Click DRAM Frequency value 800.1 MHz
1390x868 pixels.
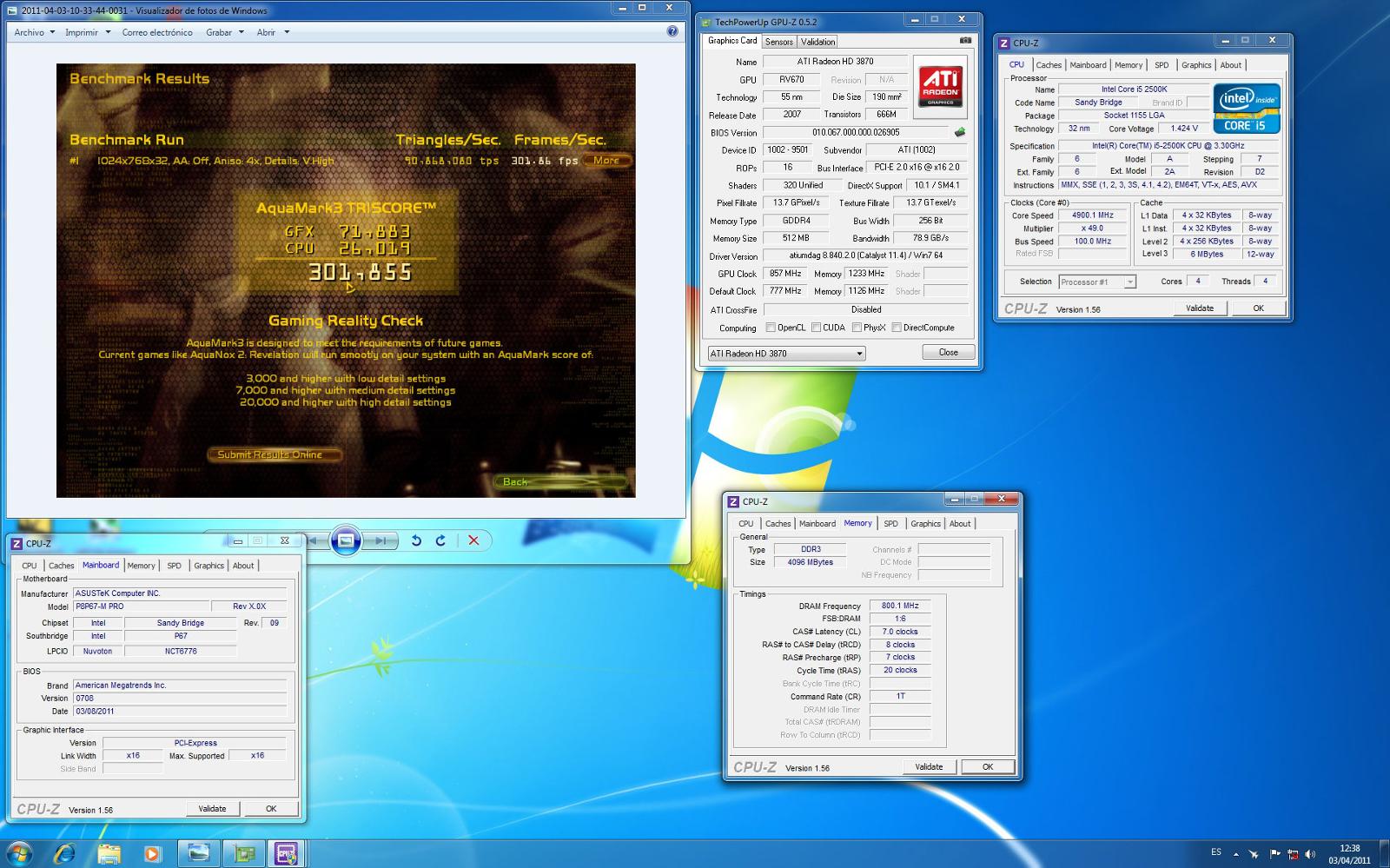coord(900,606)
